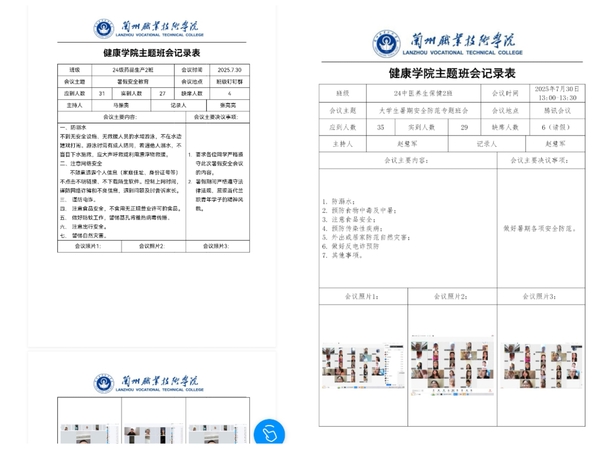Tap the blue floating hand-gesture button
The height and width of the screenshot is (449, 599).
click(x=269, y=433)
